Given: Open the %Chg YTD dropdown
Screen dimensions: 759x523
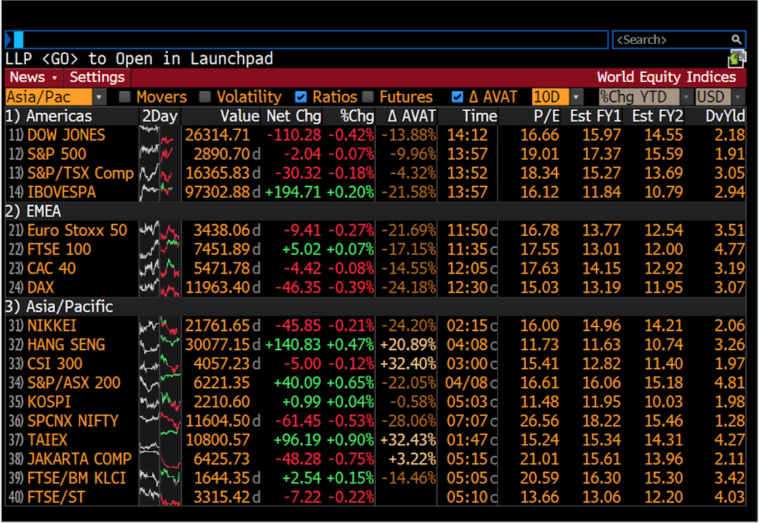Looking at the screenshot, I should (686, 97).
